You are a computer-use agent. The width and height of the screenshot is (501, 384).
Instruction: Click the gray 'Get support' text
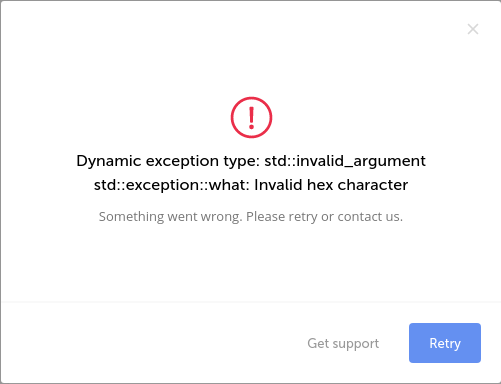pyautogui.click(x=343, y=343)
